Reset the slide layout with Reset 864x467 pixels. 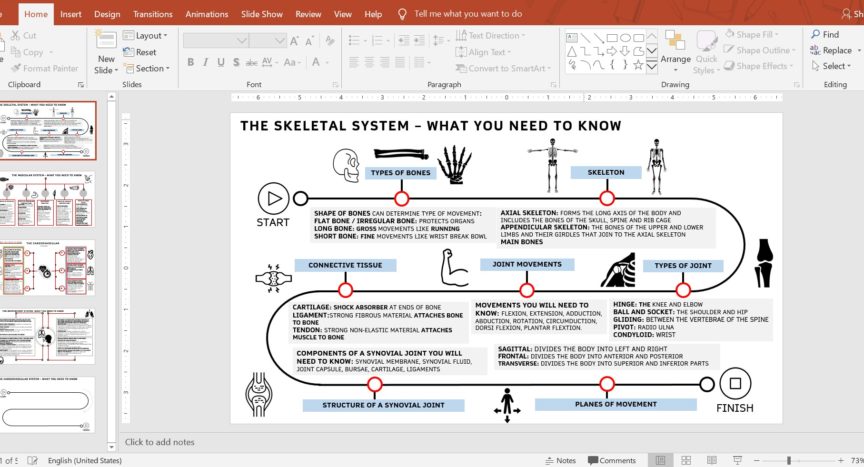tap(140, 52)
